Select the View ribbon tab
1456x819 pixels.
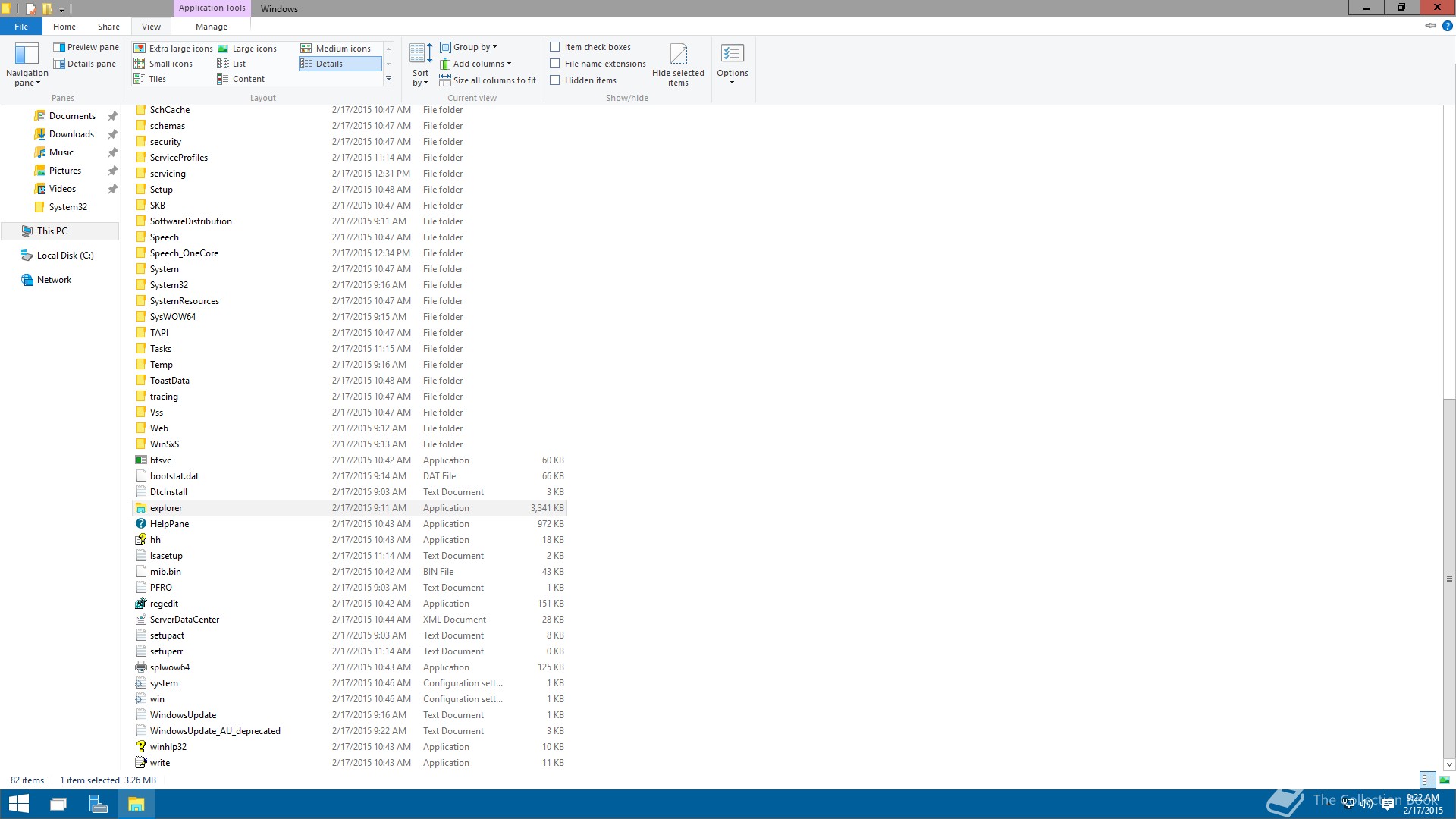tap(151, 27)
